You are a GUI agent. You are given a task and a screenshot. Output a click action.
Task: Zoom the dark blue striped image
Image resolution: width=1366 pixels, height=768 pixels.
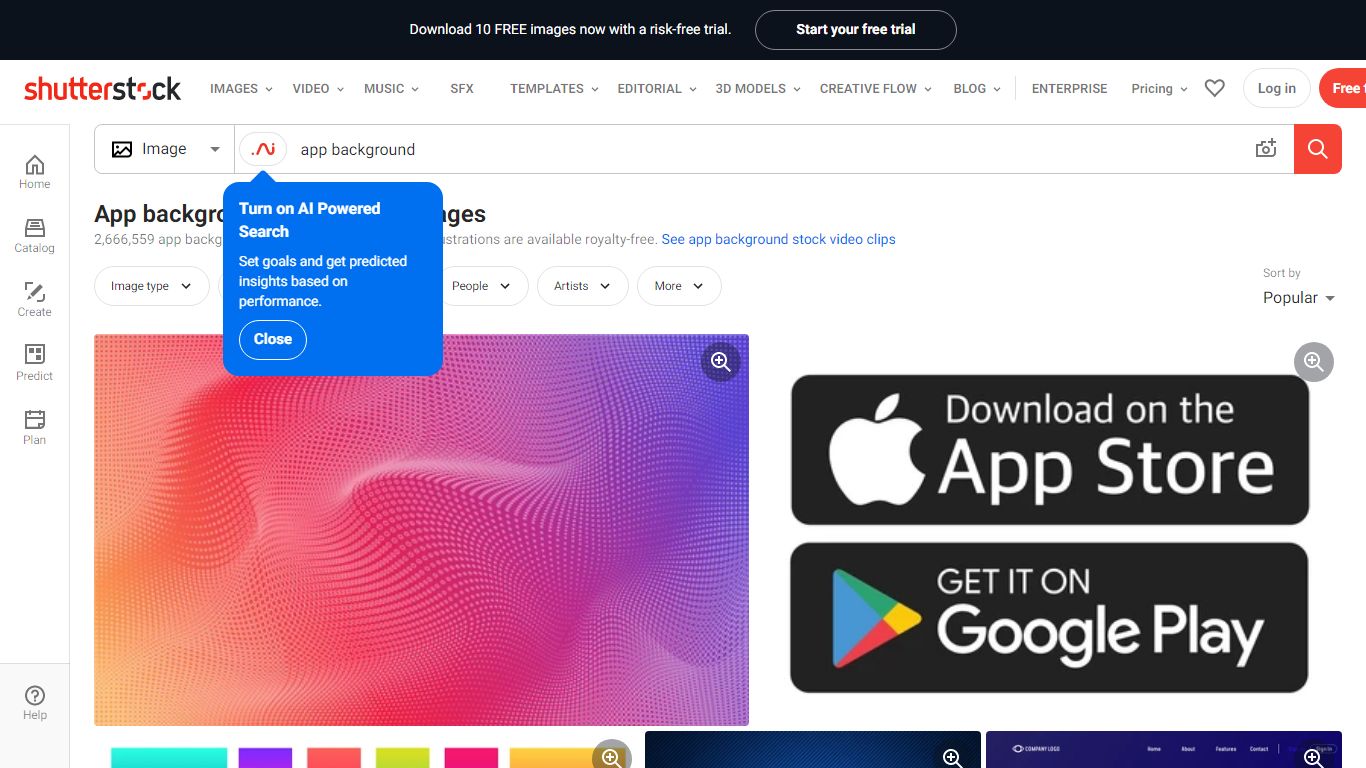point(952,757)
